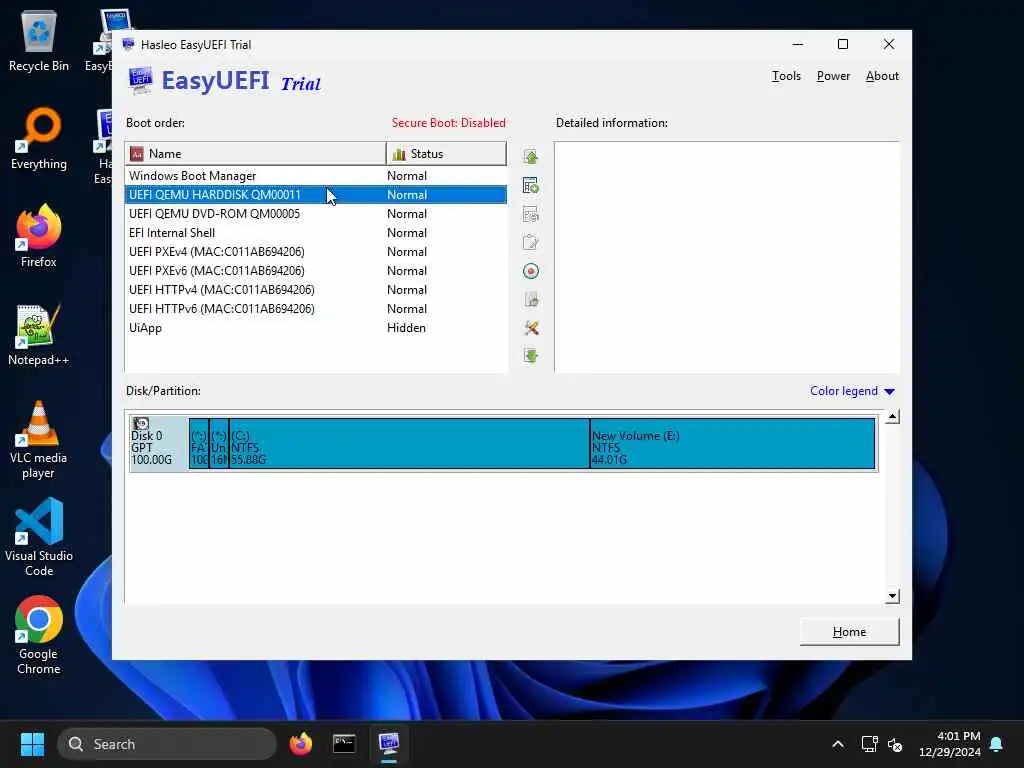Click the Disk 0 GPT label
The image size is (1024, 768).
point(159,443)
